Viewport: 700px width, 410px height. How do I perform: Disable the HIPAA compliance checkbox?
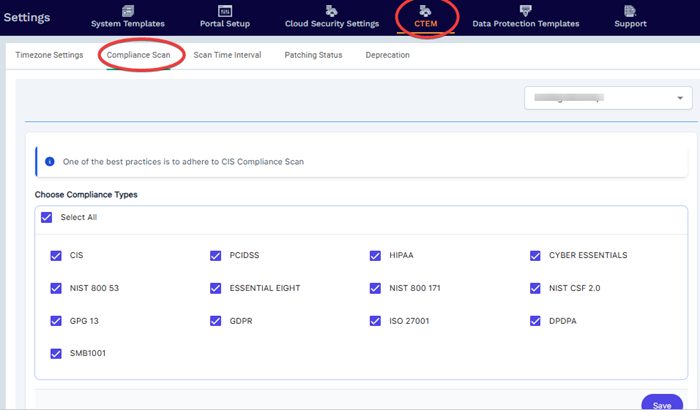[375, 255]
